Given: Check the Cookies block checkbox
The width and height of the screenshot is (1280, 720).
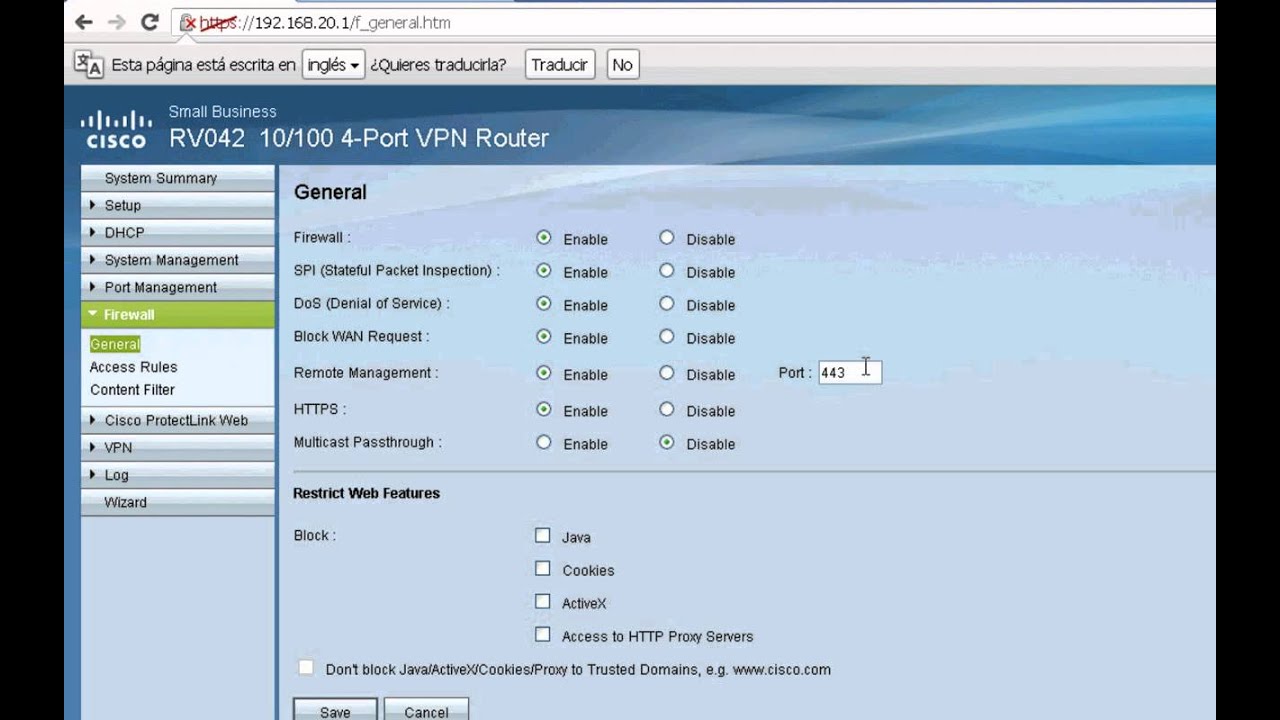Looking at the screenshot, I should point(543,569).
